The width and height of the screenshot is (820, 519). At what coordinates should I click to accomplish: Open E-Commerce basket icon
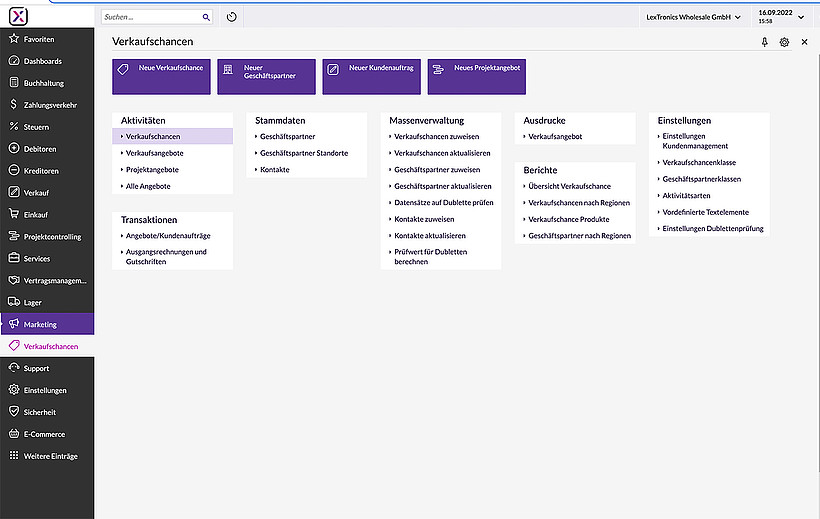14,434
